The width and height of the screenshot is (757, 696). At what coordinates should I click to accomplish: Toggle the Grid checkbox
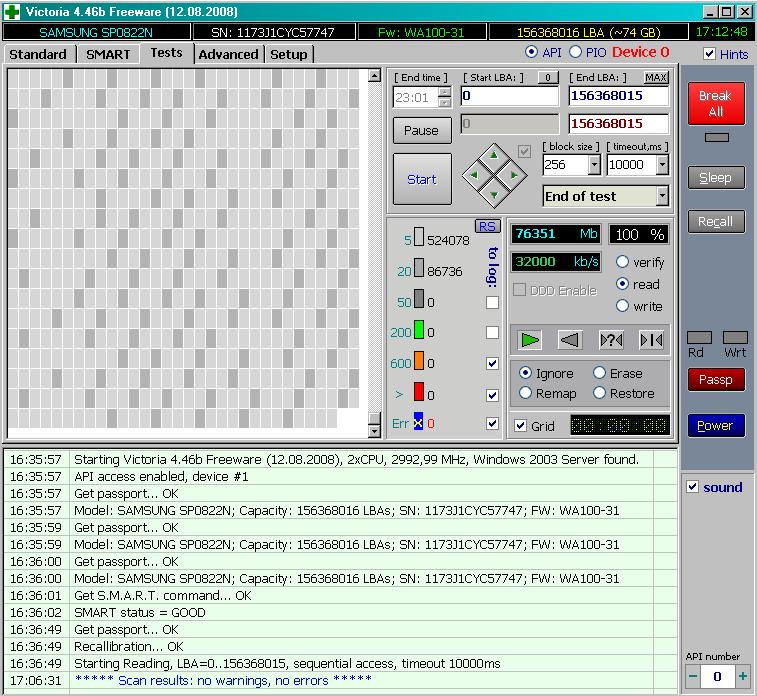[520, 425]
